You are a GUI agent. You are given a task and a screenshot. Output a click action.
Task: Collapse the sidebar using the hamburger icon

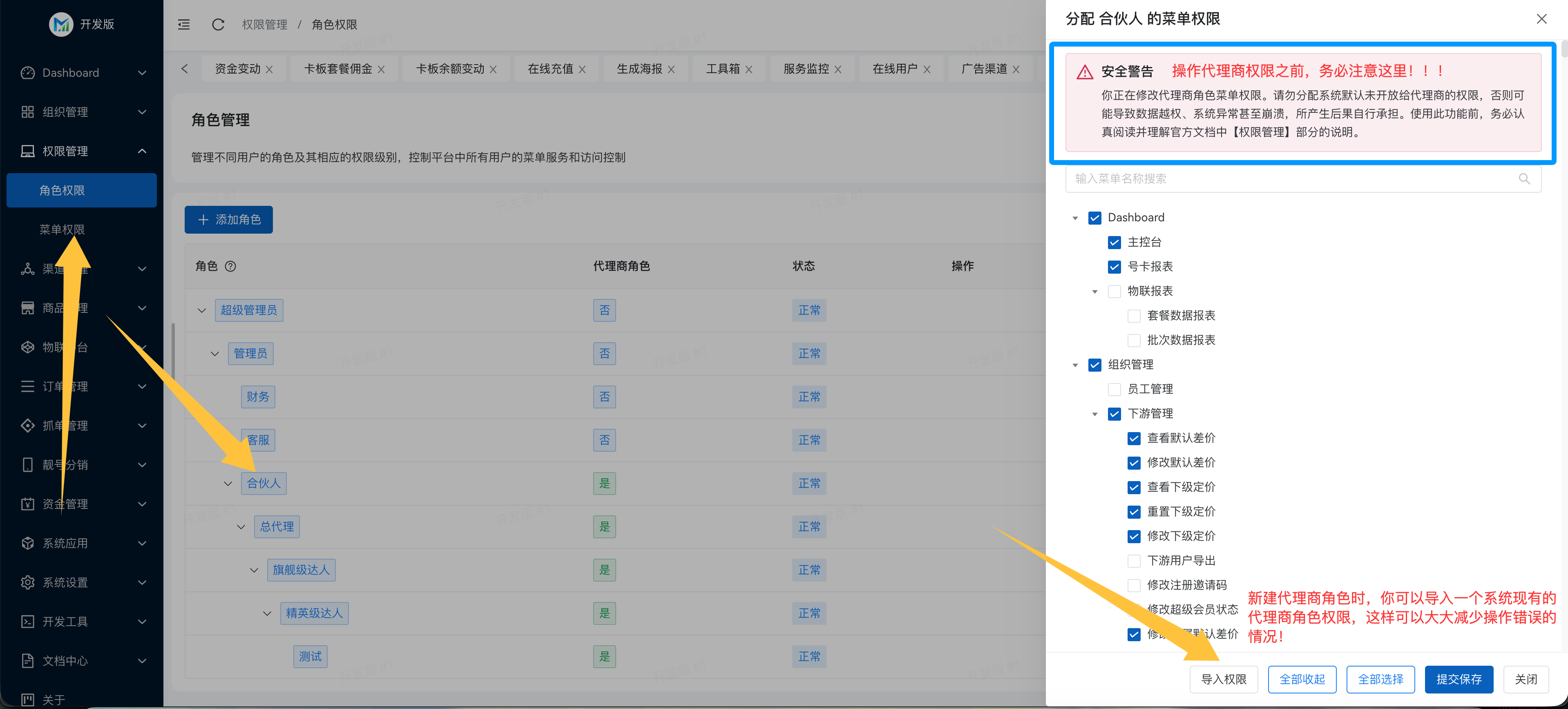tap(183, 25)
